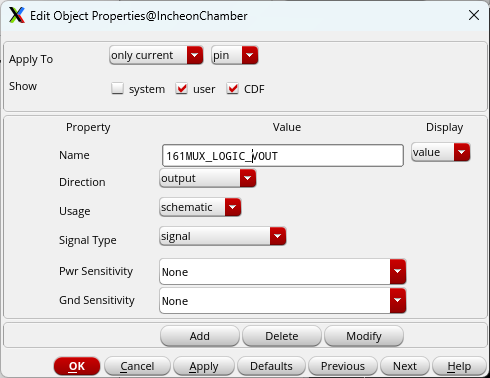Click the Cancel button
Image resolution: width=490 pixels, height=378 pixels.
click(x=137, y=366)
